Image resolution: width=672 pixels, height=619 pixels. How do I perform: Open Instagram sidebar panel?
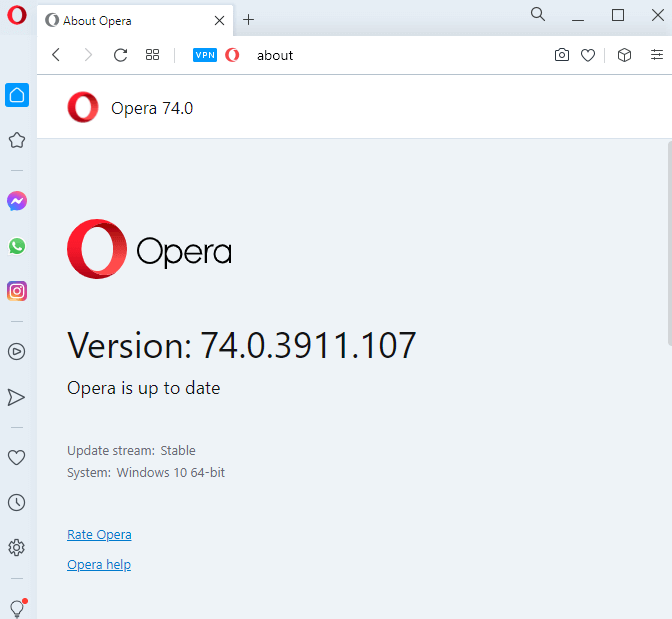16,291
